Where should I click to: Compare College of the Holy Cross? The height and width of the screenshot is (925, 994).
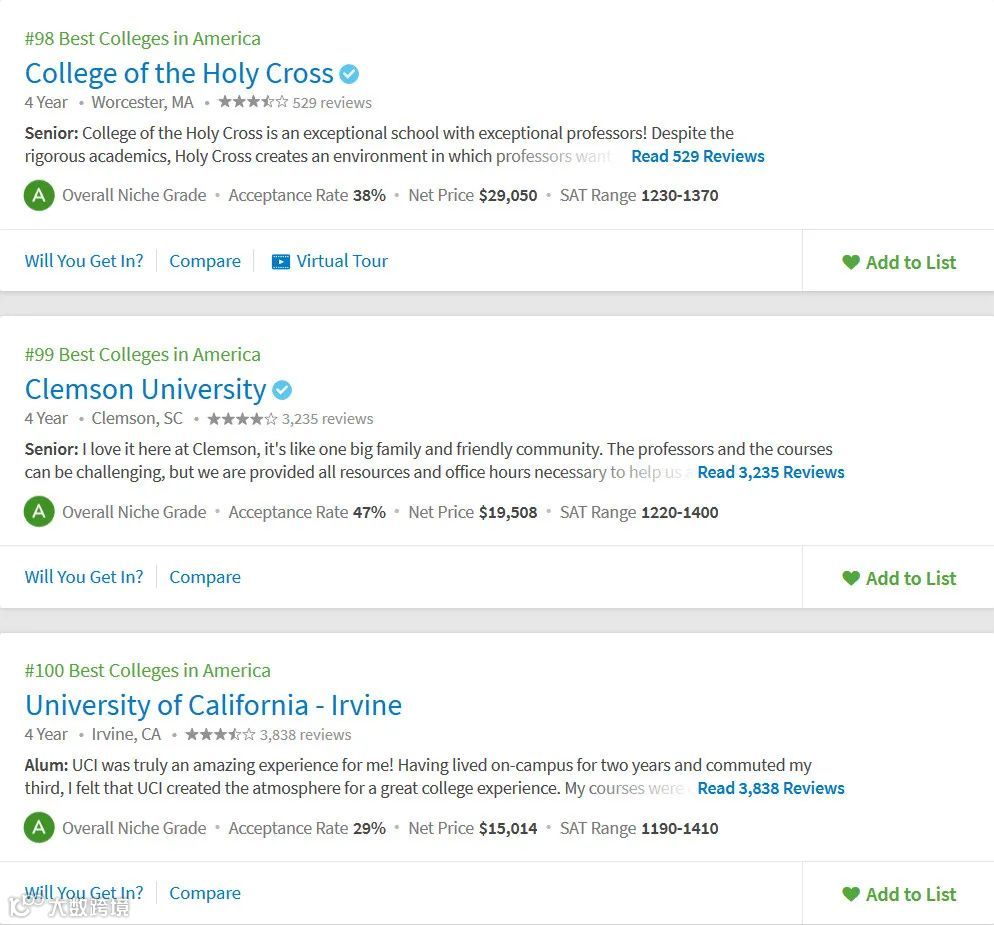tap(205, 261)
